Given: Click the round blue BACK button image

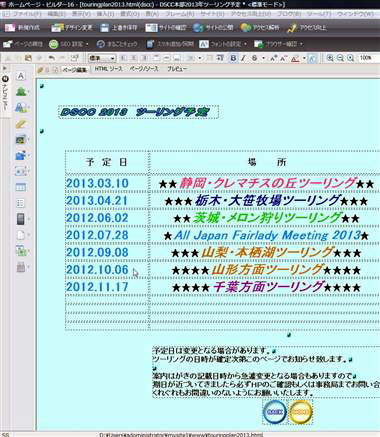Looking at the screenshot, I should pos(274,412).
